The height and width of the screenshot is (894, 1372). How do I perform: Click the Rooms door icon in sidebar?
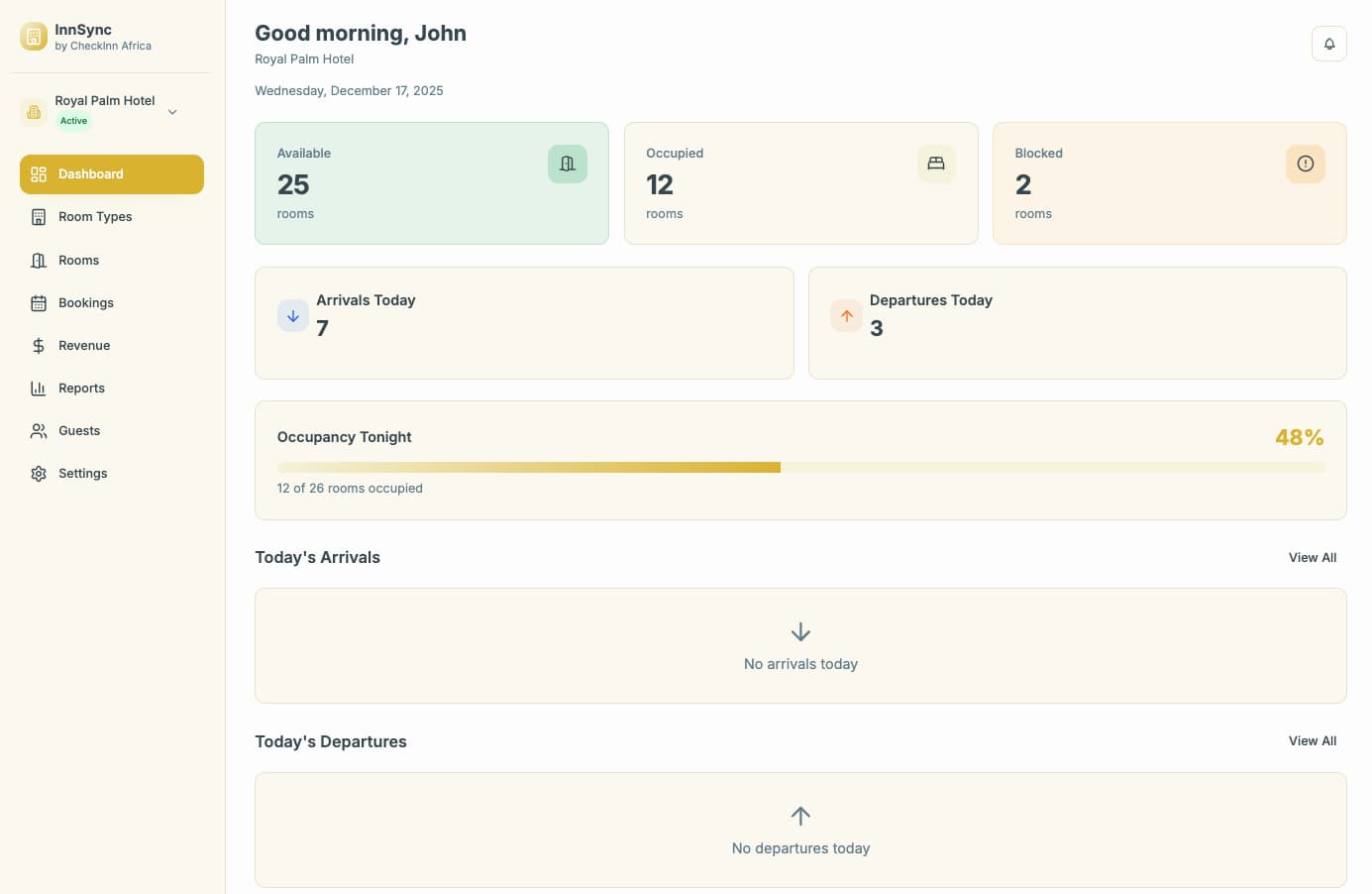click(x=38, y=260)
